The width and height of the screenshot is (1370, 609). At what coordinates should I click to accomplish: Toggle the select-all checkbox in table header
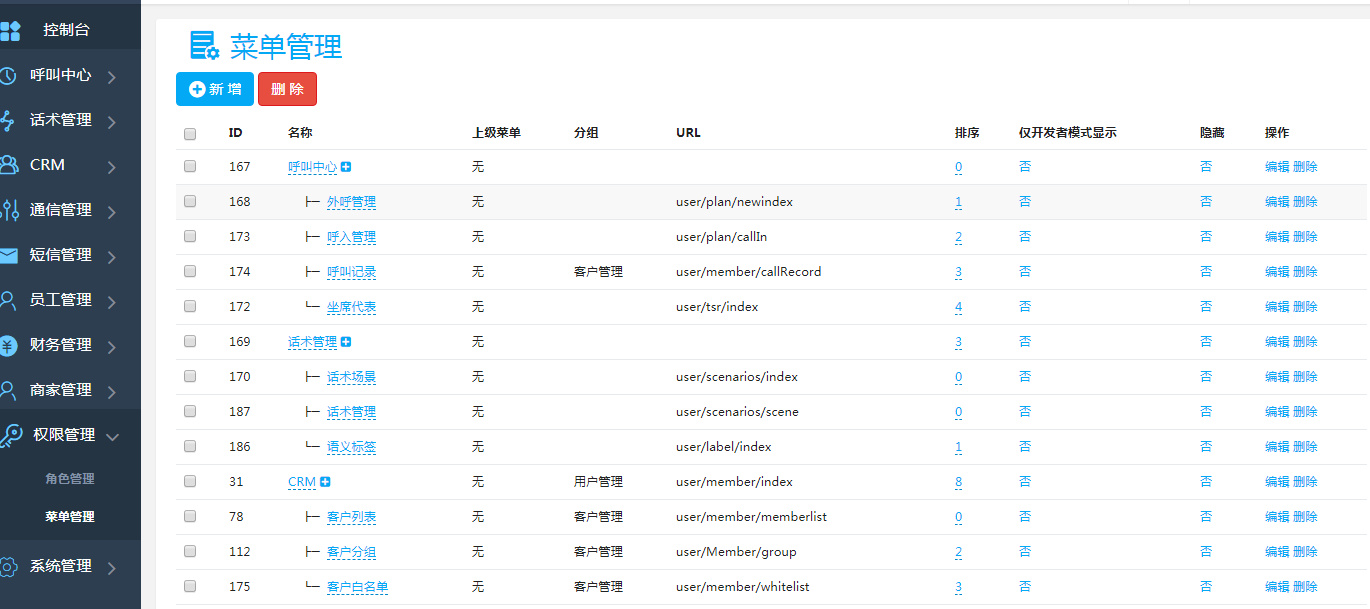pyautogui.click(x=190, y=133)
